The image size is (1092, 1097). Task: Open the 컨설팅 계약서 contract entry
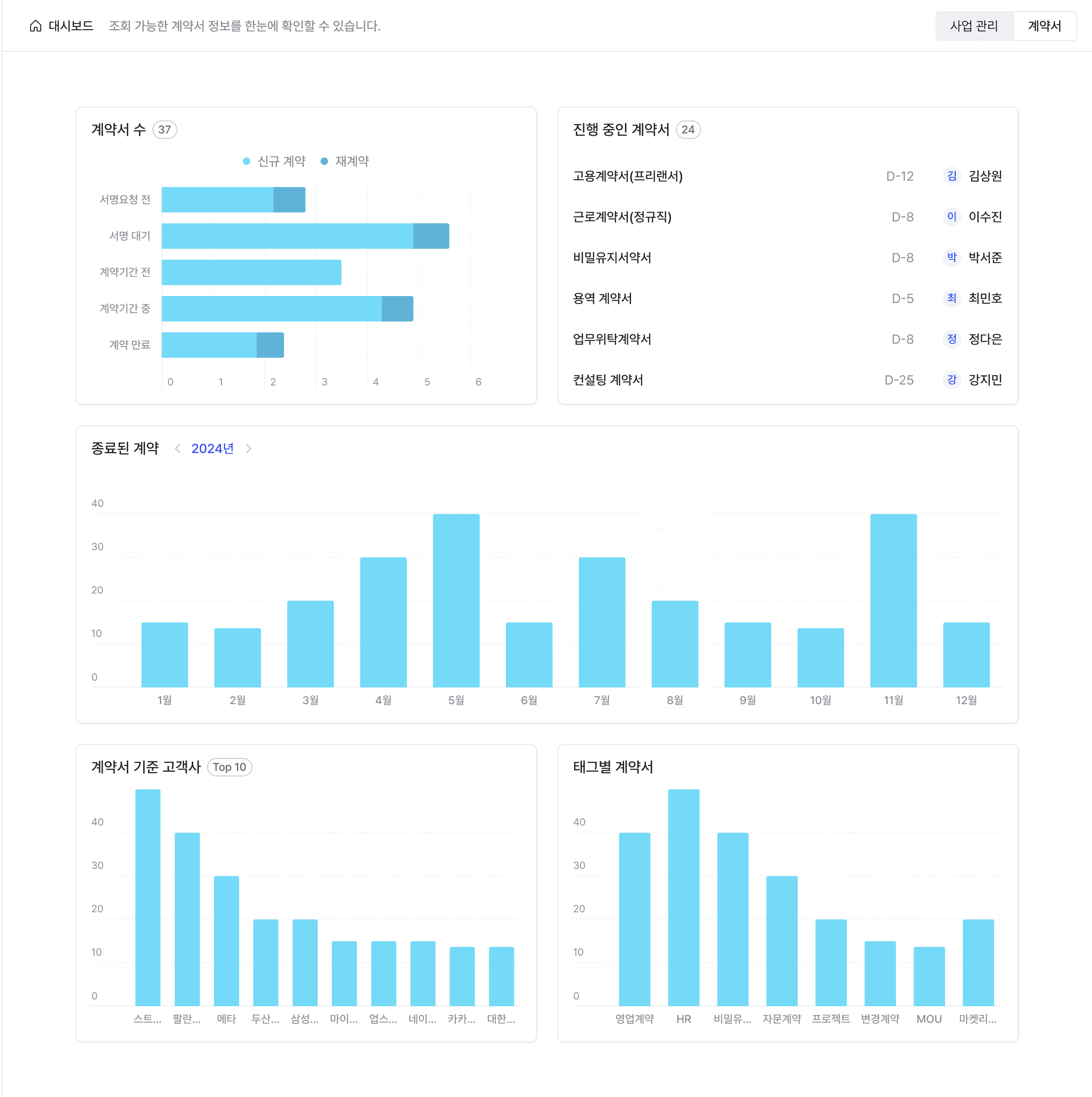(607, 380)
